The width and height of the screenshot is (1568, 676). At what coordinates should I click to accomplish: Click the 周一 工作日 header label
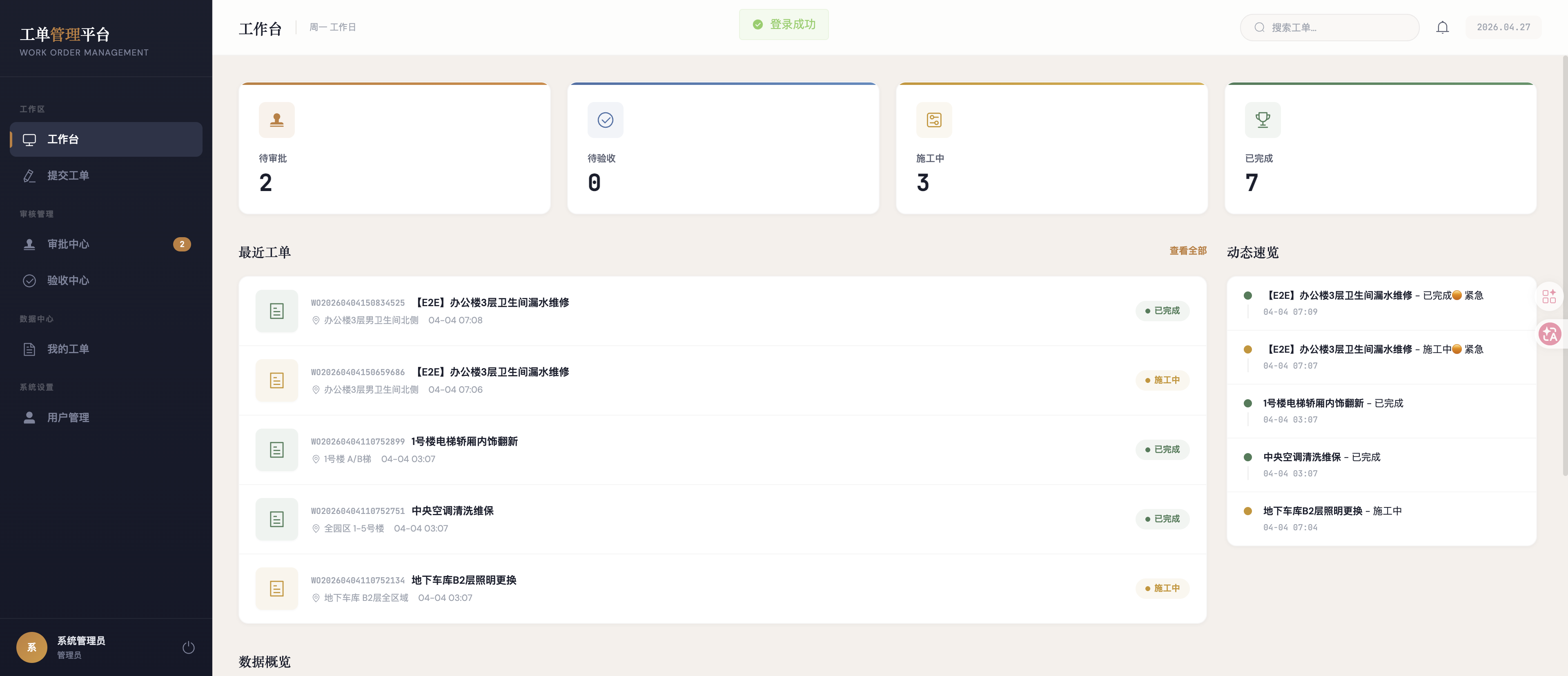(x=332, y=27)
